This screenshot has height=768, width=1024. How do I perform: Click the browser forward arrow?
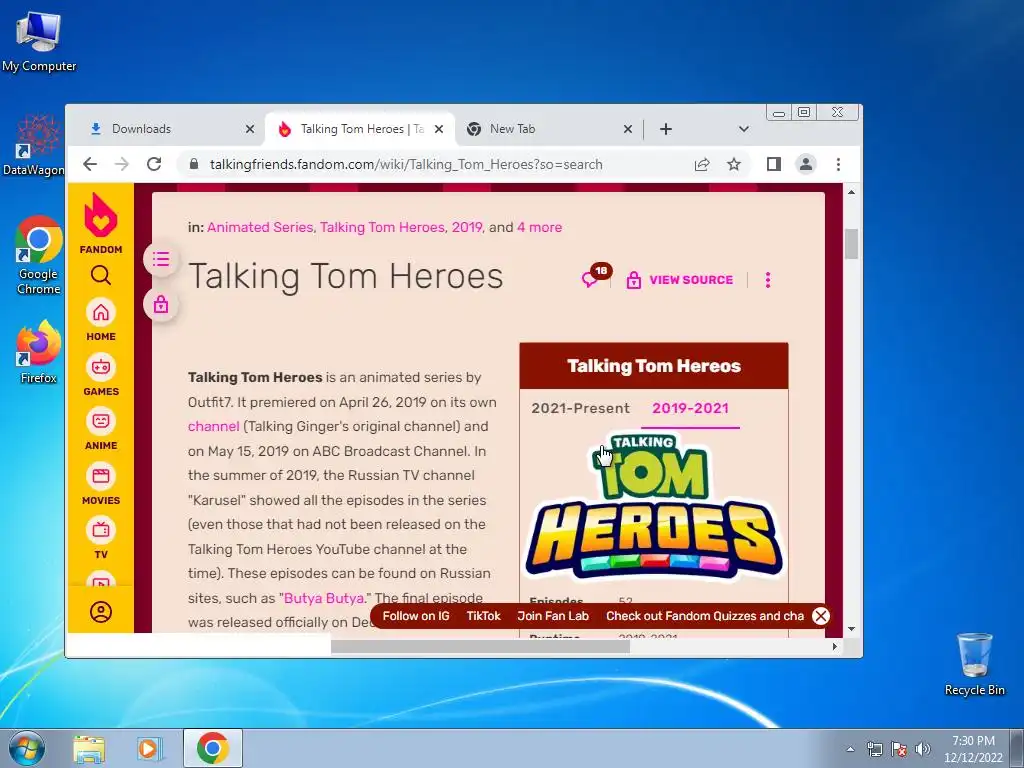[x=121, y=164]
